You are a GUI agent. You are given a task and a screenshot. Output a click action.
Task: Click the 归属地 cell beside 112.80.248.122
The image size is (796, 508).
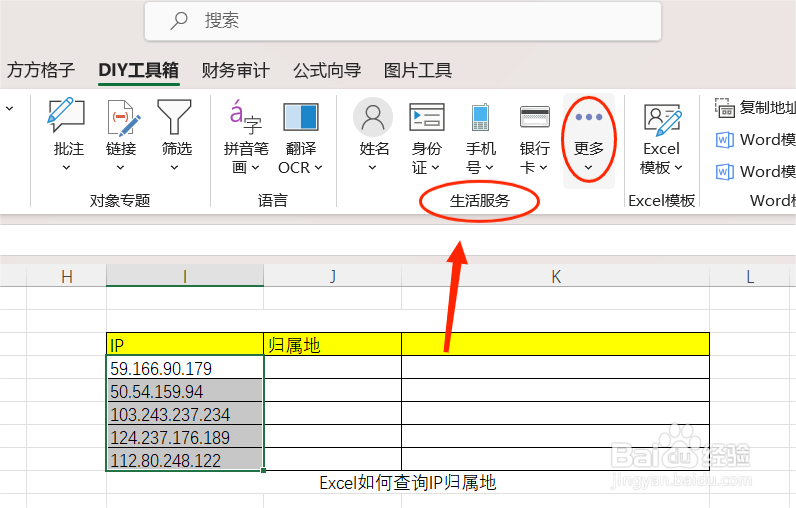click(x=333, y=459)
